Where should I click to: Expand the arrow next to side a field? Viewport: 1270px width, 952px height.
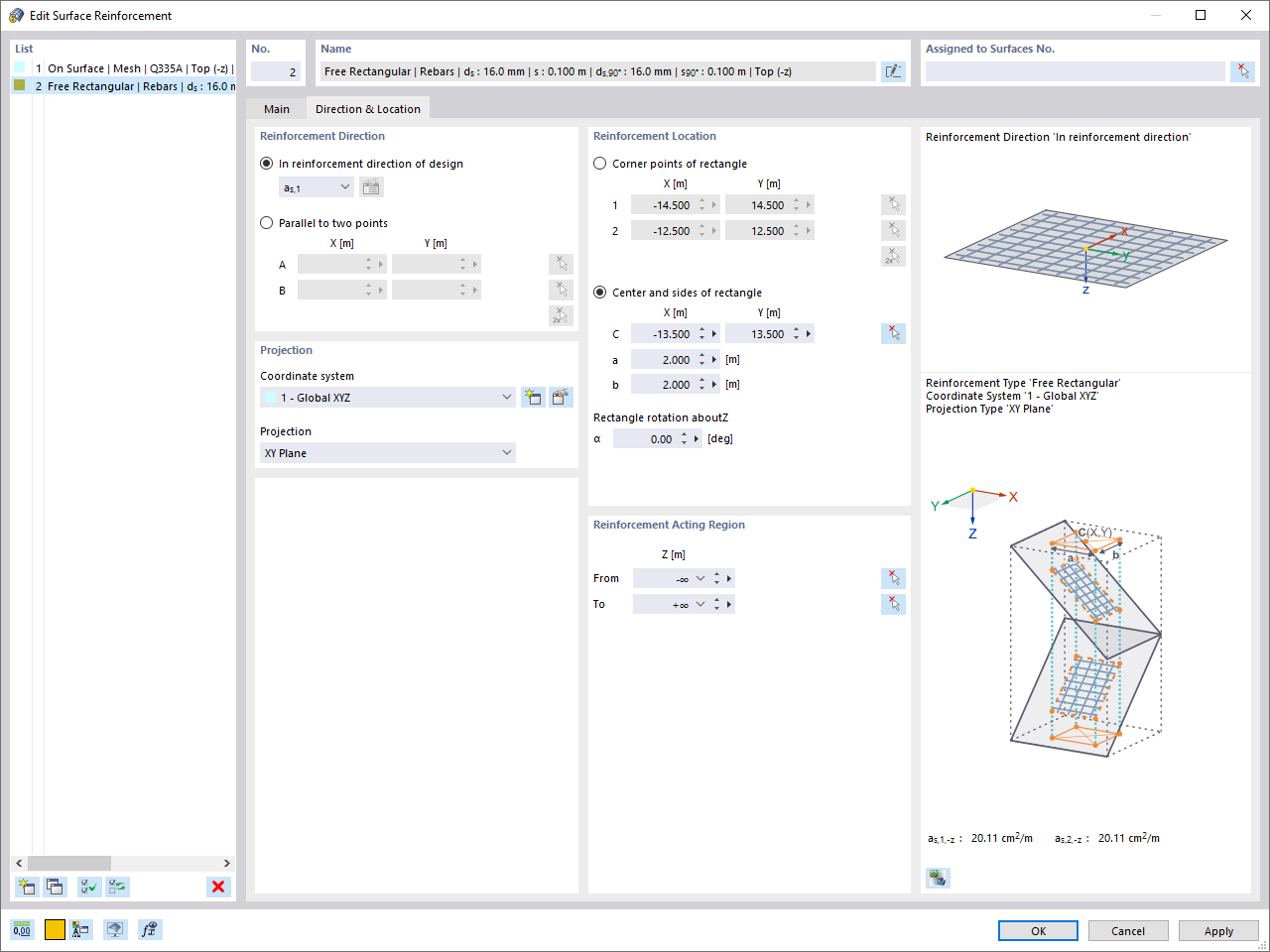(x=714, y=360)
